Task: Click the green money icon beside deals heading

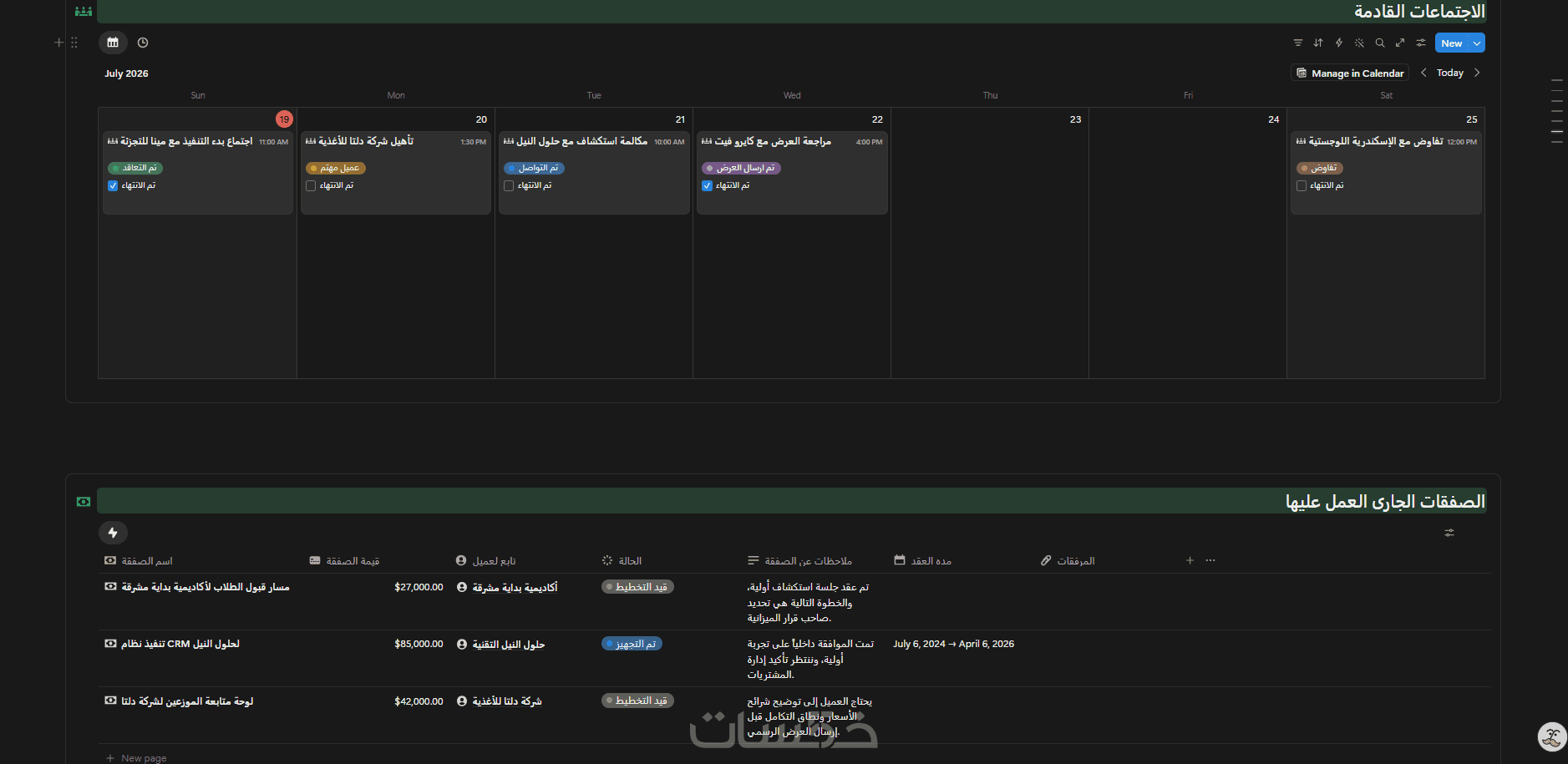Action: coord(84,502)
